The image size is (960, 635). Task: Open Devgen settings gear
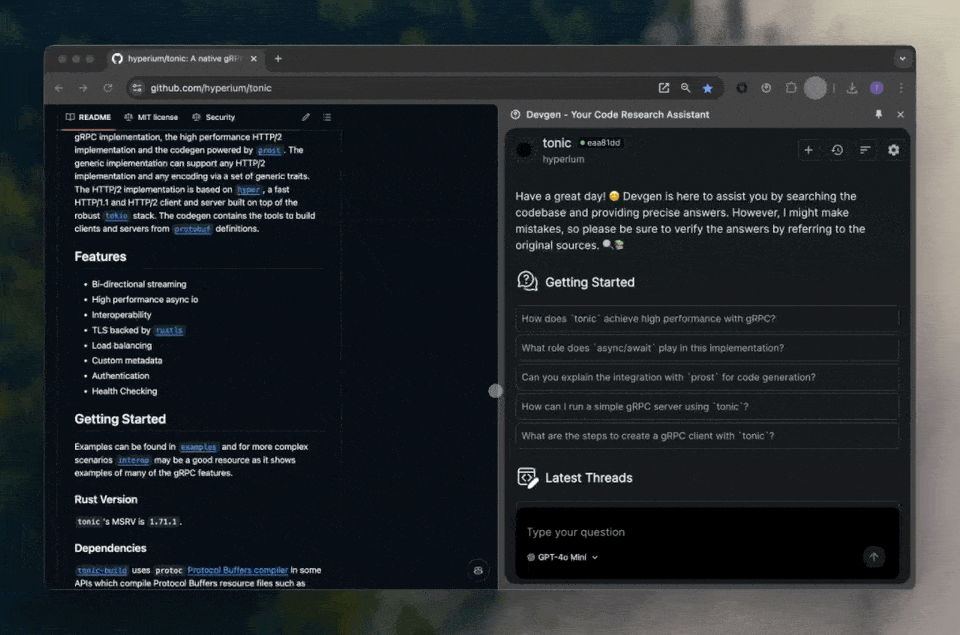coord(893,150)
